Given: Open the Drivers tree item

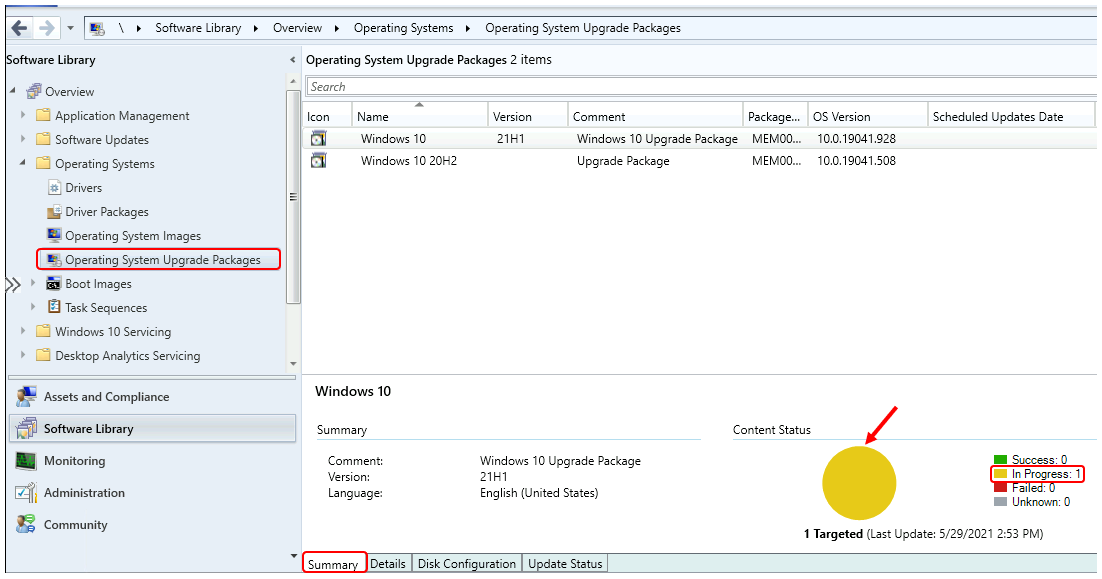Looking at the screenshot, I should click(x=84, y=188).
